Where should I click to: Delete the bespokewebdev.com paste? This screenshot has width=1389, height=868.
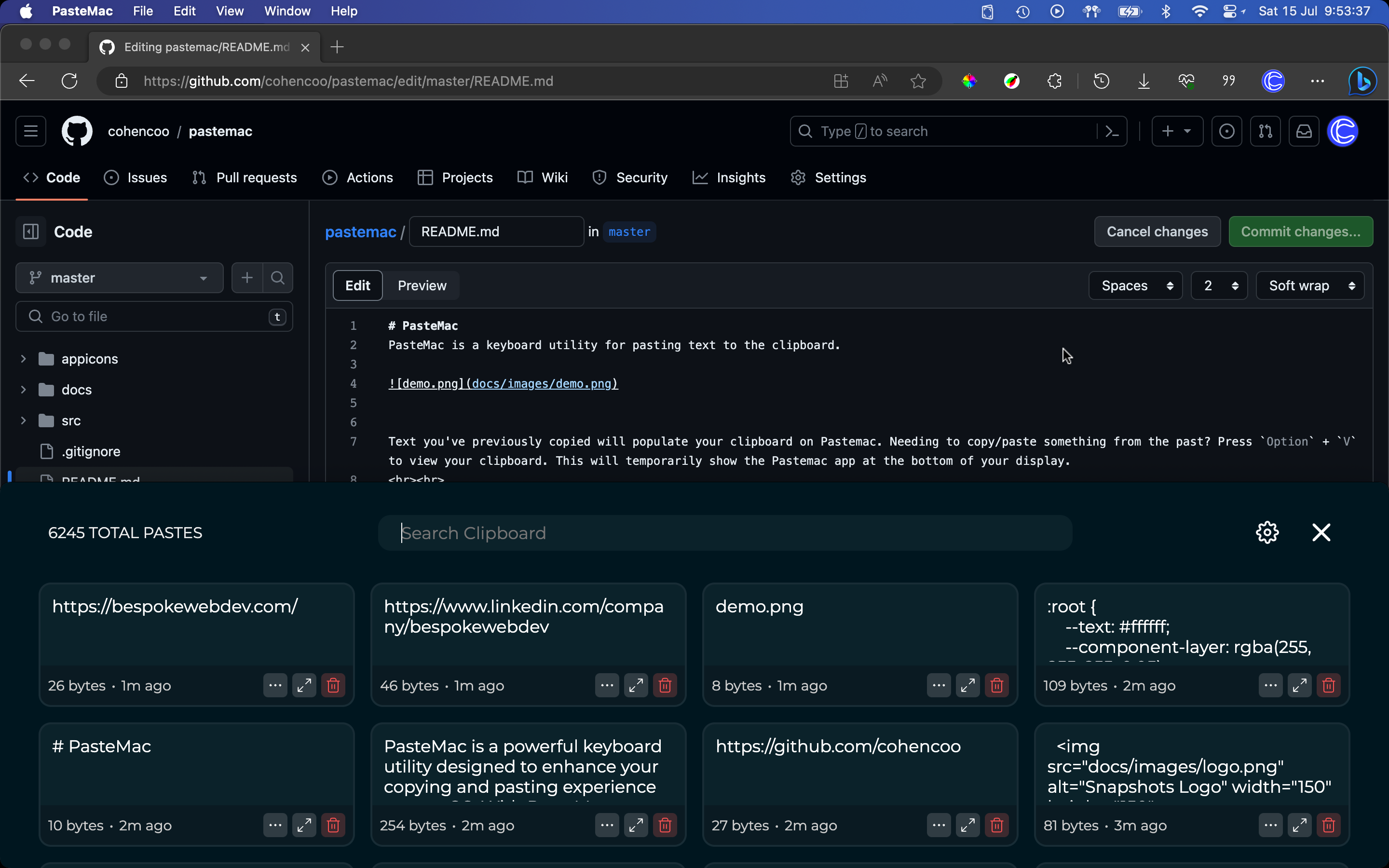coord(333,685)
